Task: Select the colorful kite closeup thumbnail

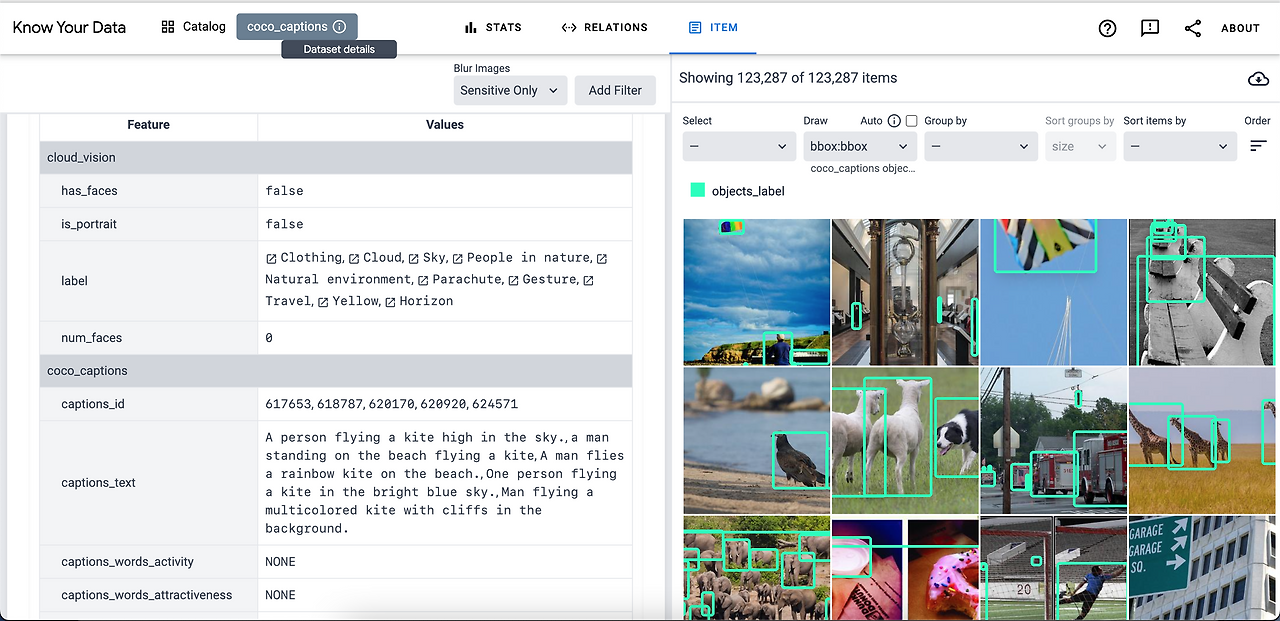Action: [1054, 292]
